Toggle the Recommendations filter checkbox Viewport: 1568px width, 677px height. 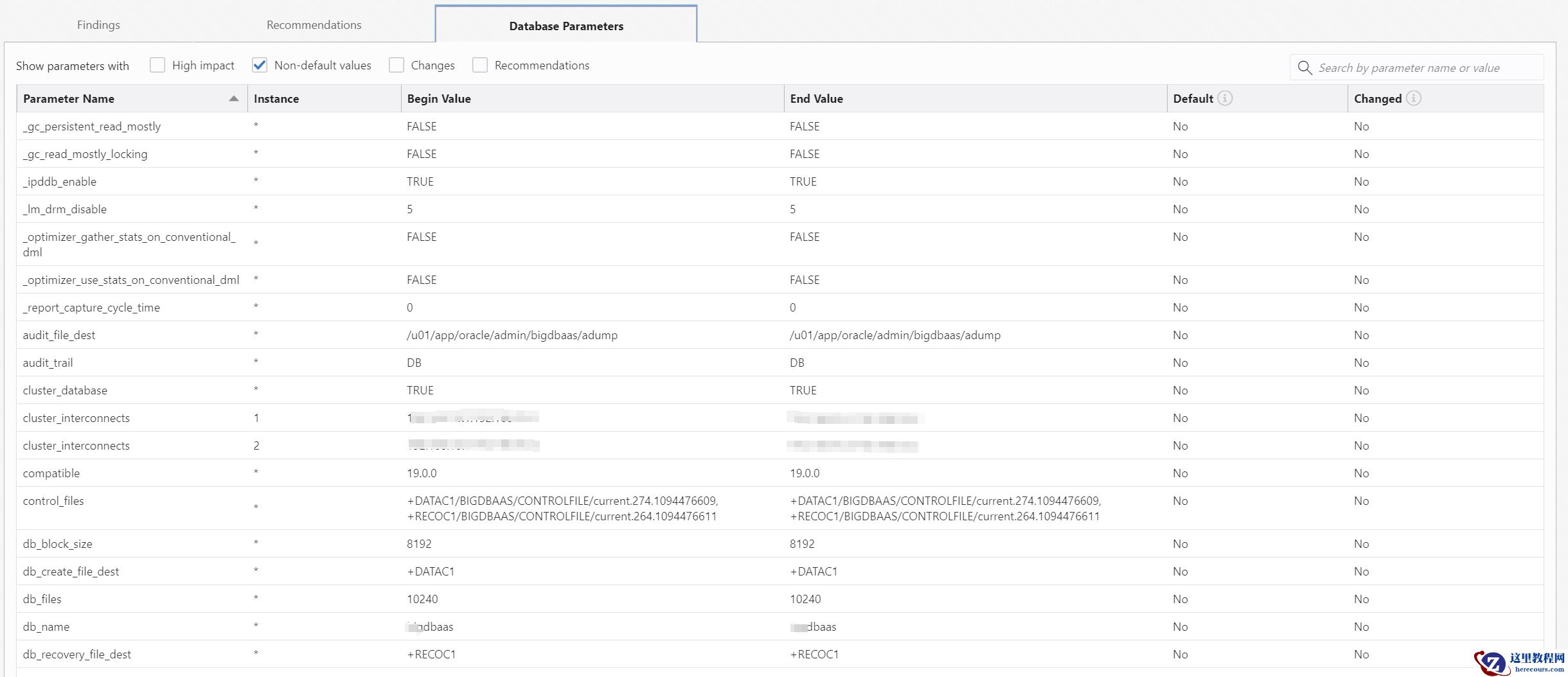(x=480, y=66)
